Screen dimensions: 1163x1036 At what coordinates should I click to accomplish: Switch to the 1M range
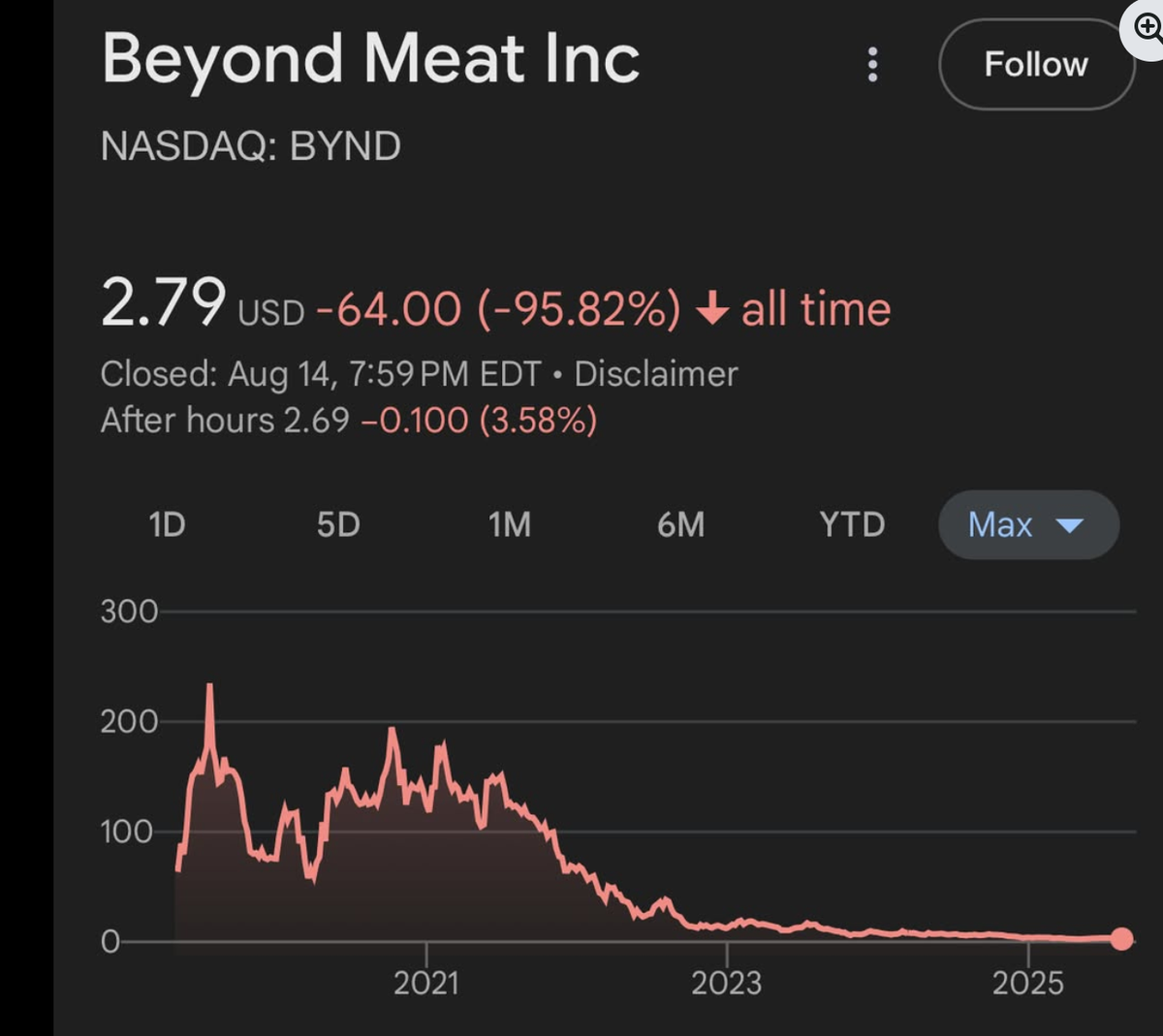pos(510,524)
